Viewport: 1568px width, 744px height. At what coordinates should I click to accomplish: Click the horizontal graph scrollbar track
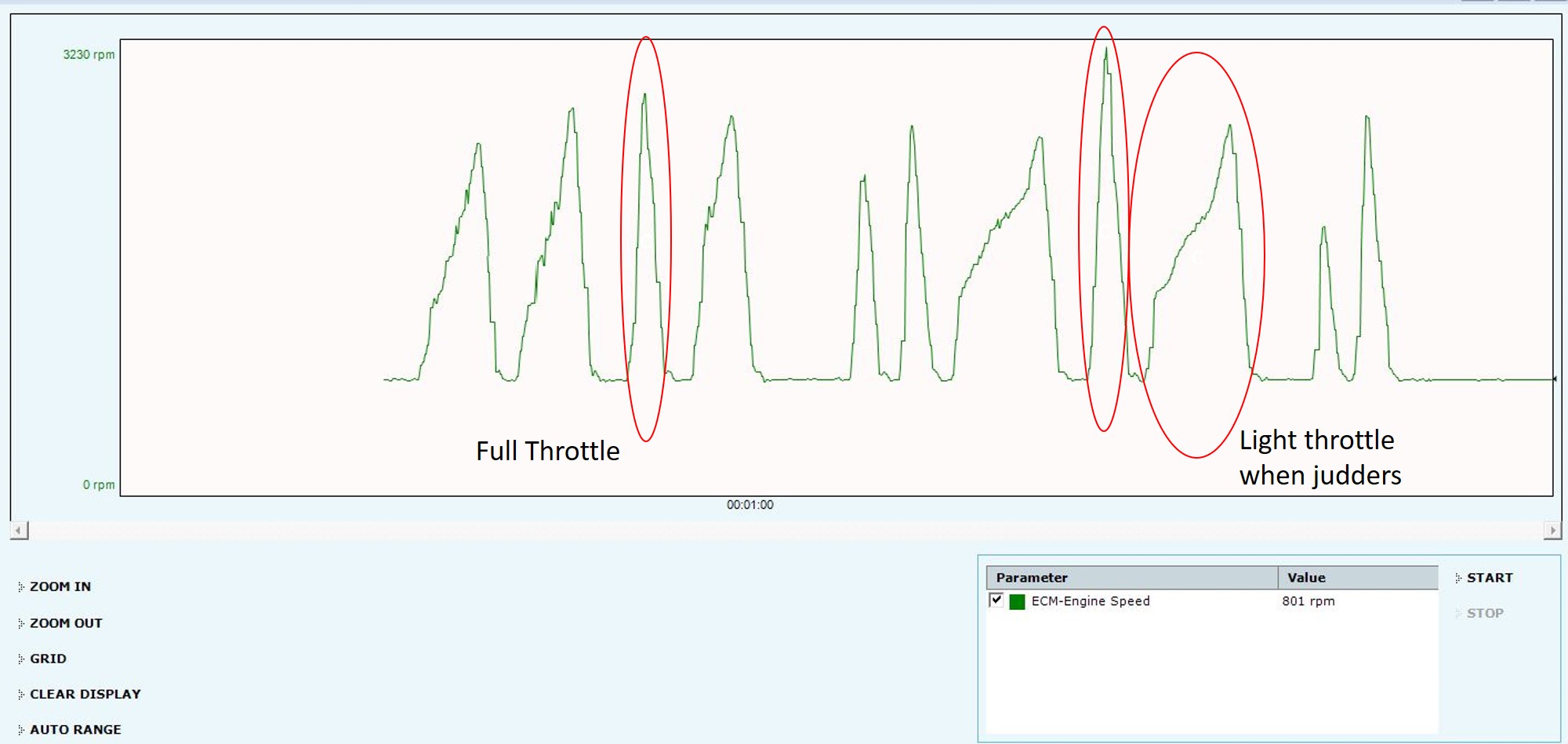pyautogui.click(x=784, y=531)
